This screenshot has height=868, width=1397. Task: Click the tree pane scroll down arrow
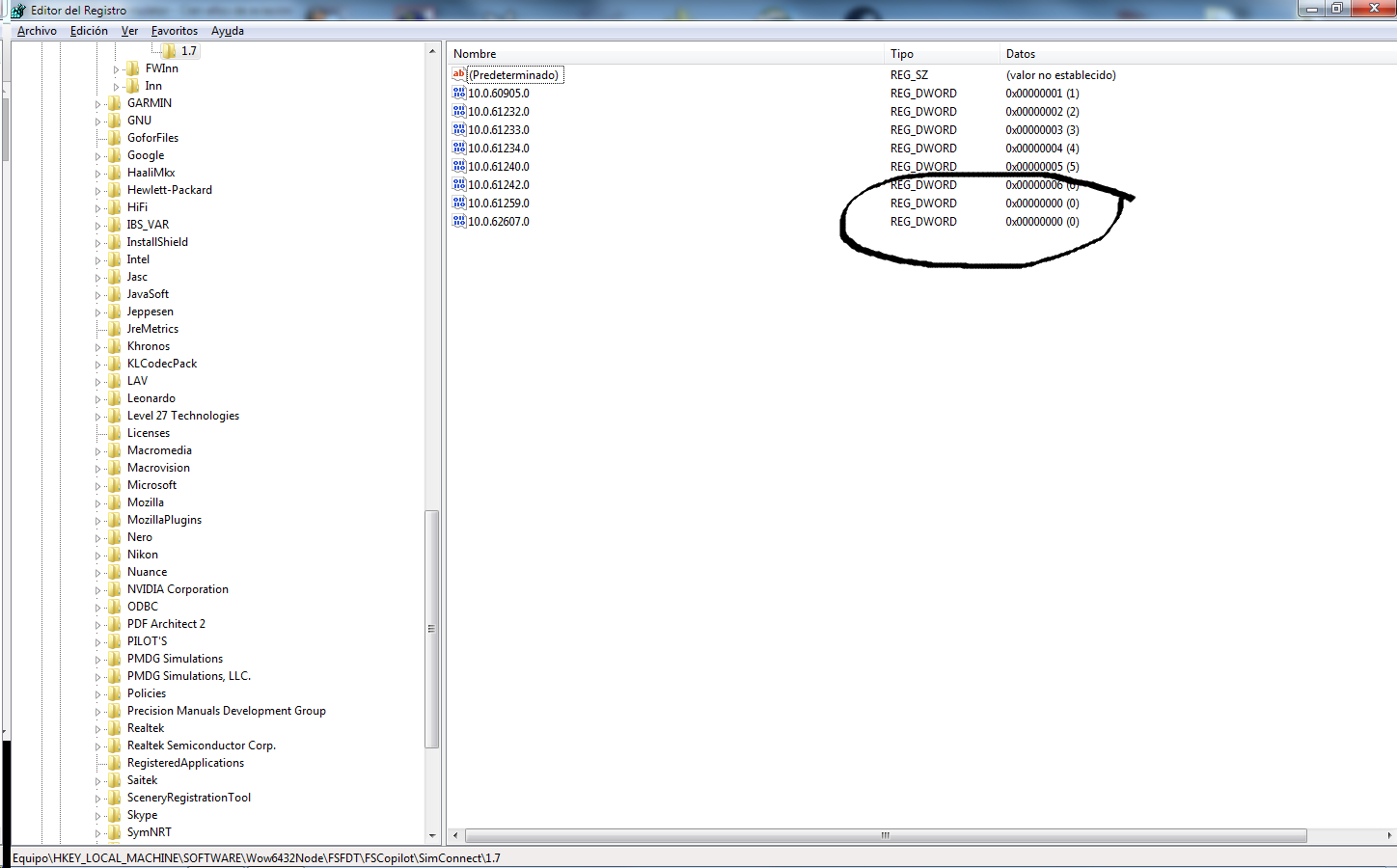point(432,835)
